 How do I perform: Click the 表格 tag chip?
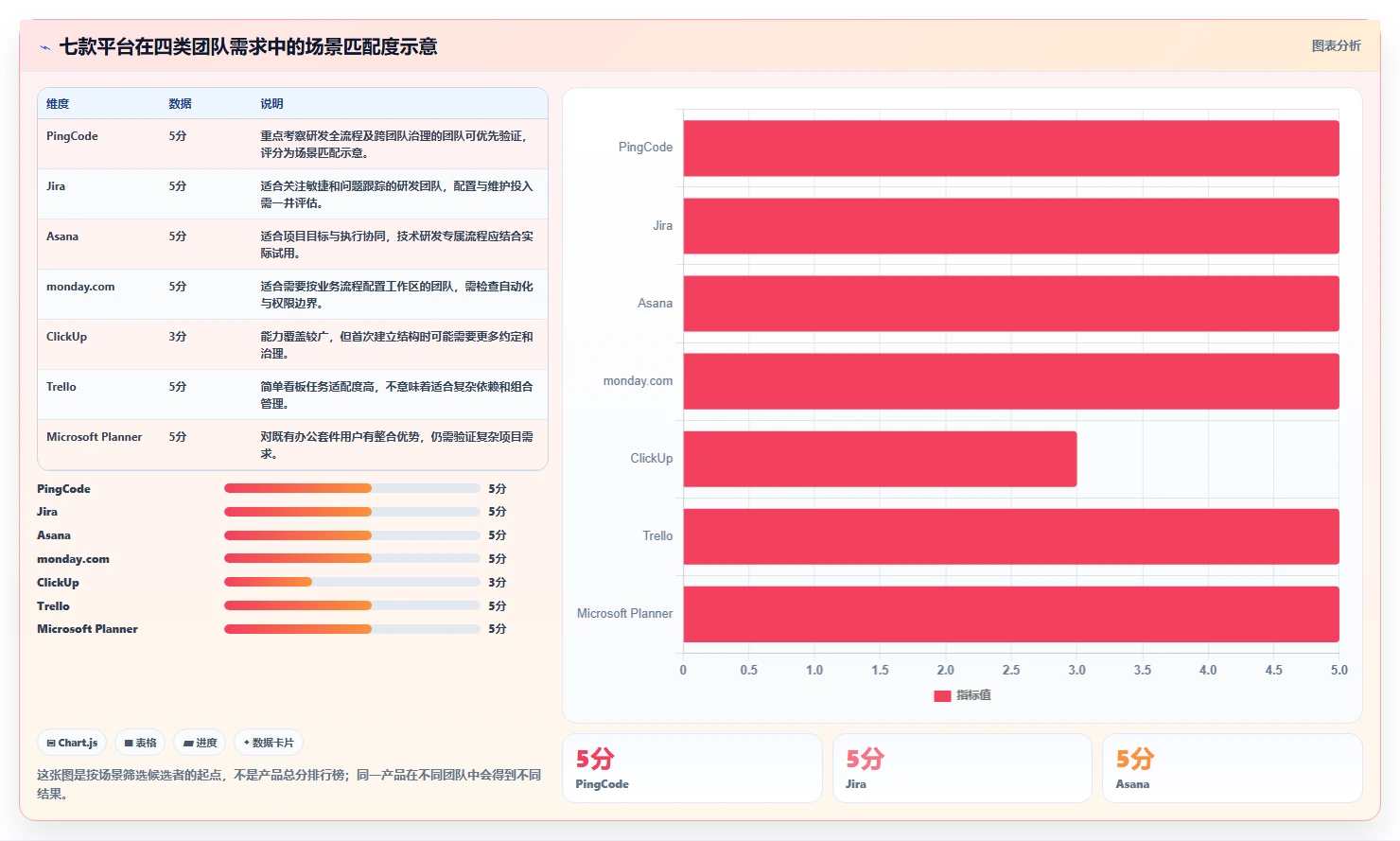pyautogui.click(x=140, y=743)
